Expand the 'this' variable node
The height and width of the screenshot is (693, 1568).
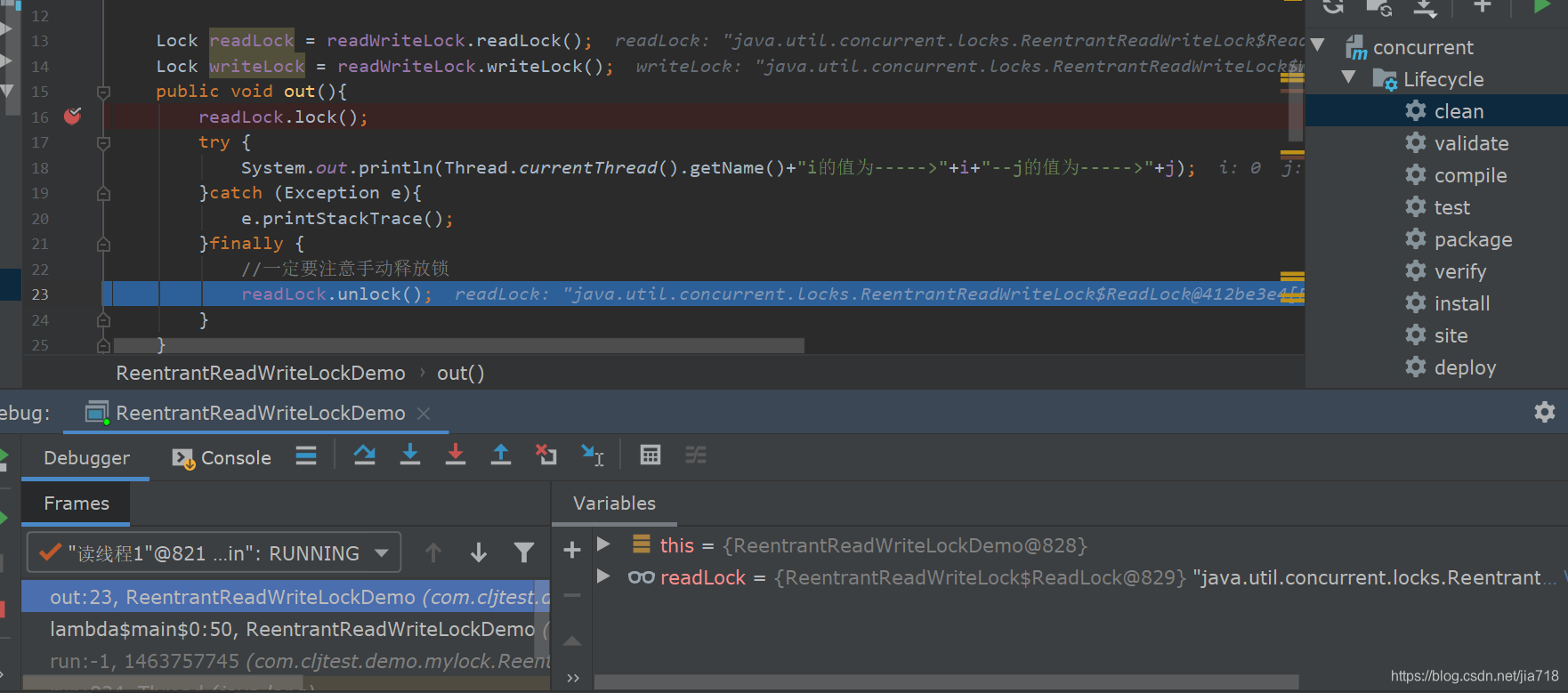click(x=603, y=544)
